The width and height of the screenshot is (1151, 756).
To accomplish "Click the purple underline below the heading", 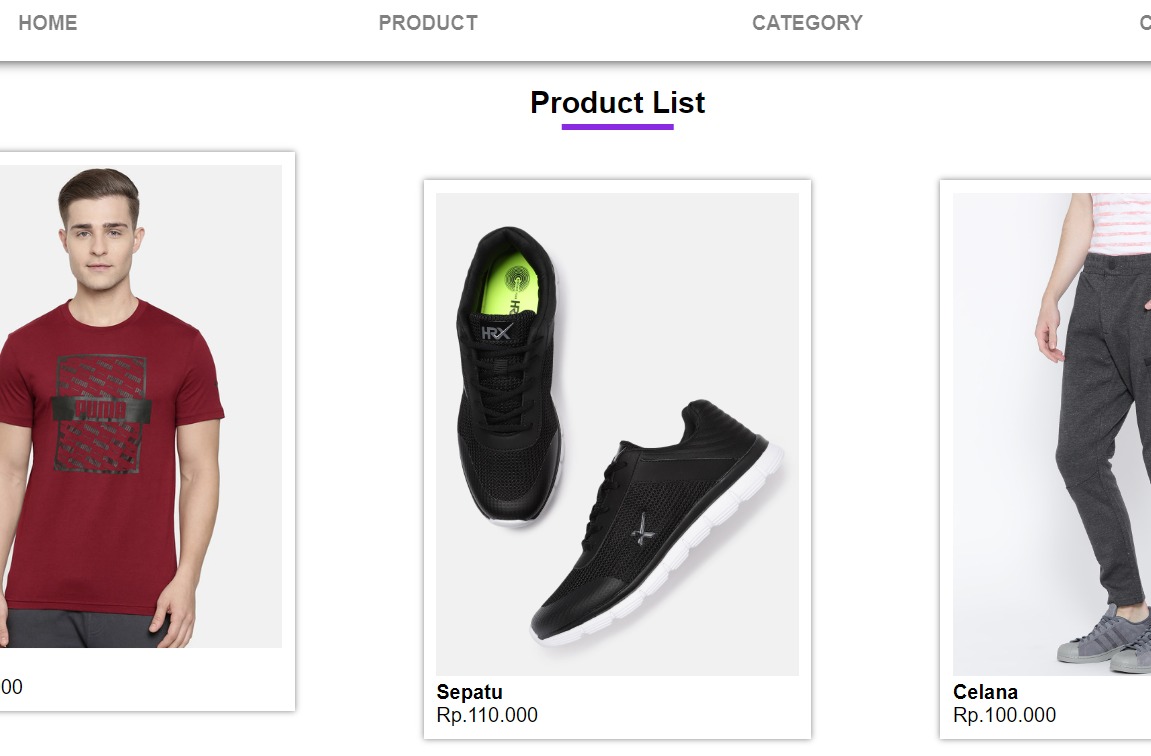I will tap(617, 127).
